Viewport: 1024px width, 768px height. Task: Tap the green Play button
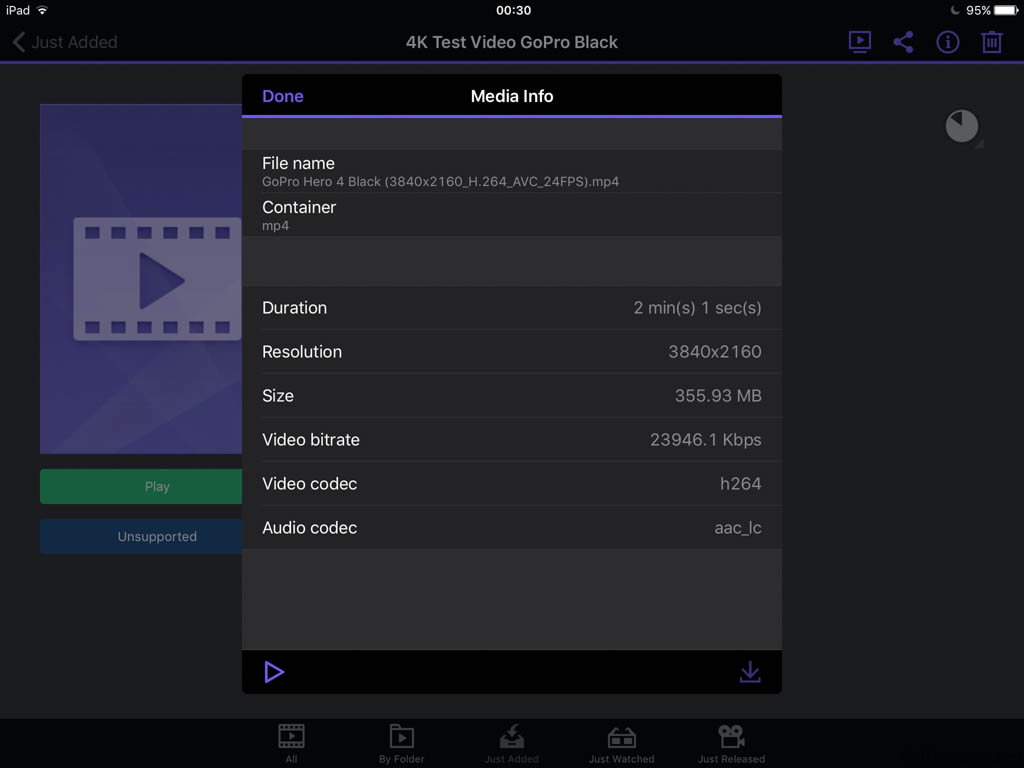click(x=141, y=487)
